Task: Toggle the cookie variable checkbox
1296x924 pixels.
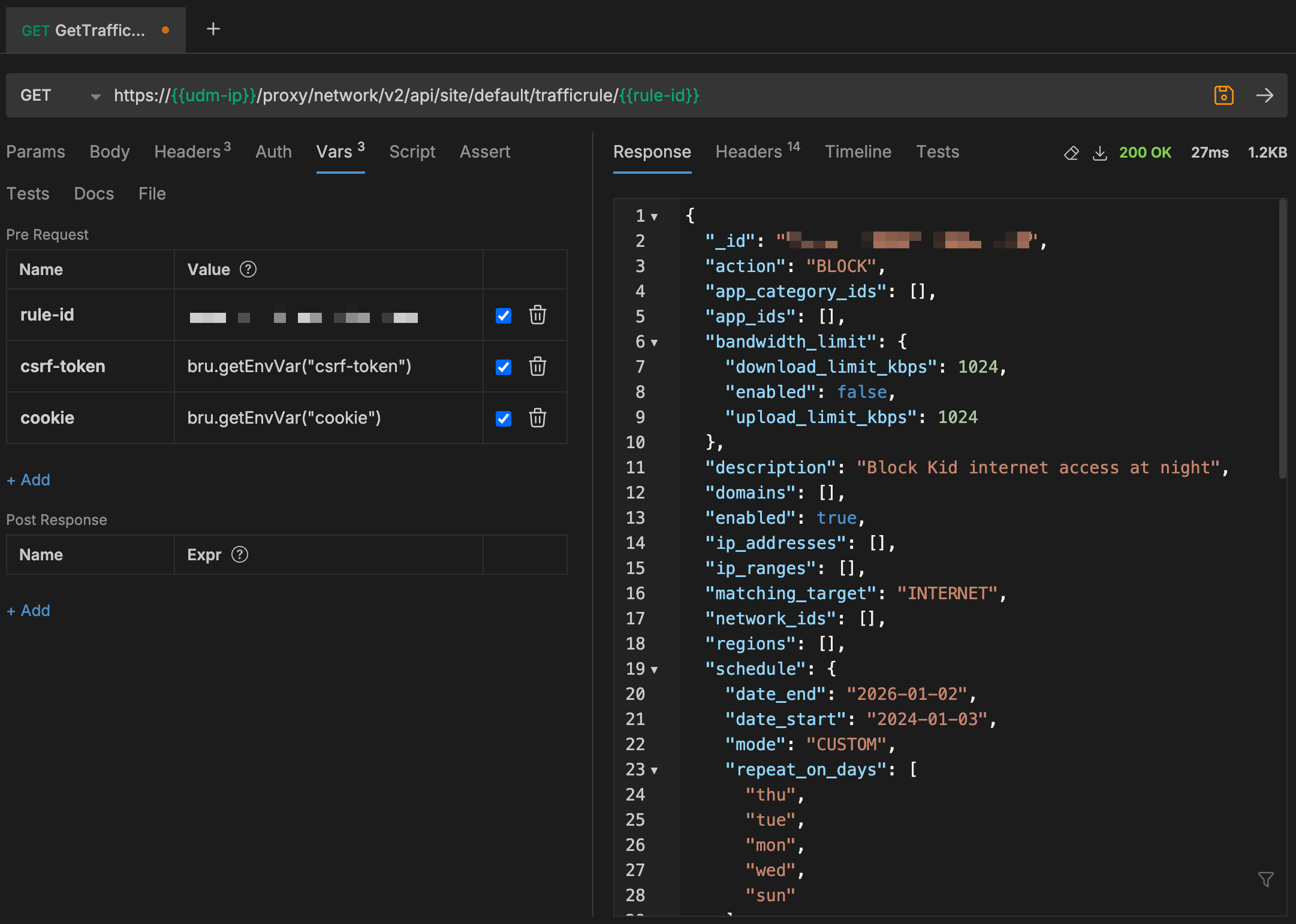Action: click(x=504, y=419)
